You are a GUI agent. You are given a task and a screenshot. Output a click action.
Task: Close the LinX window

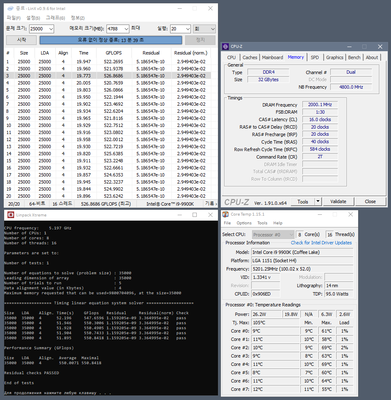(x=210, y=8)
